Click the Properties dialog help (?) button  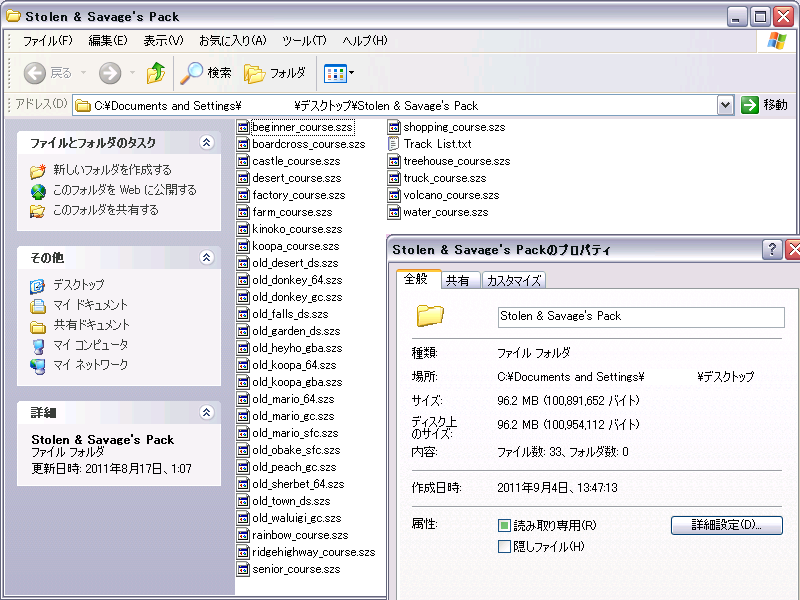pos(771,249)
